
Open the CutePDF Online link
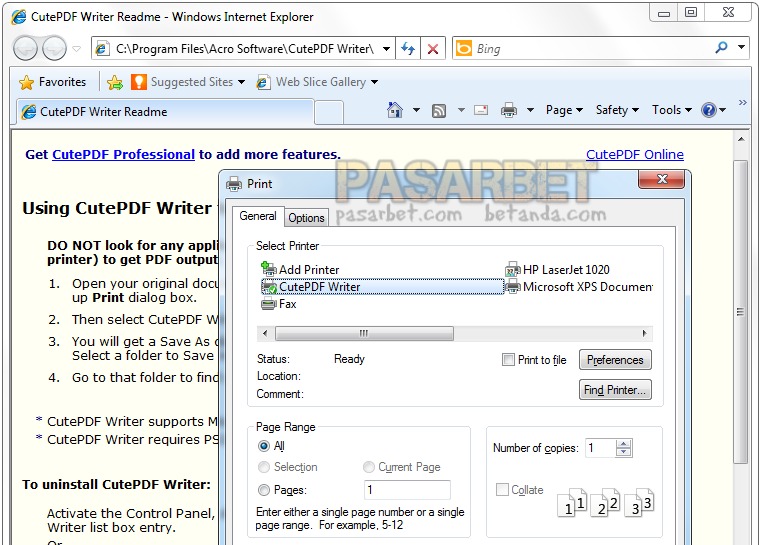[x=635, y=154]
